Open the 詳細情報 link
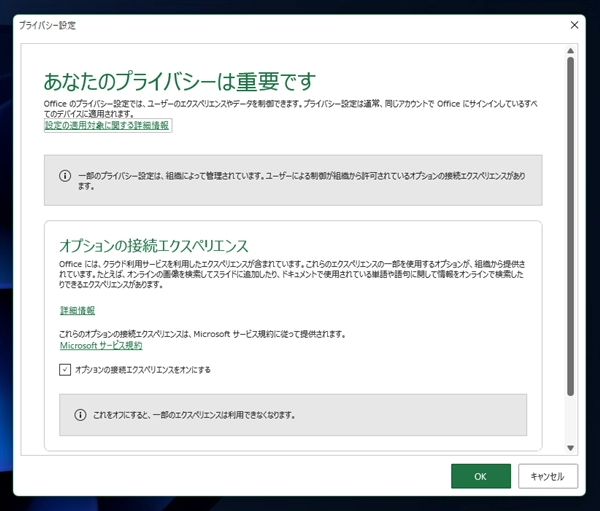Screen dimensions: 600x511 point(77,310)
